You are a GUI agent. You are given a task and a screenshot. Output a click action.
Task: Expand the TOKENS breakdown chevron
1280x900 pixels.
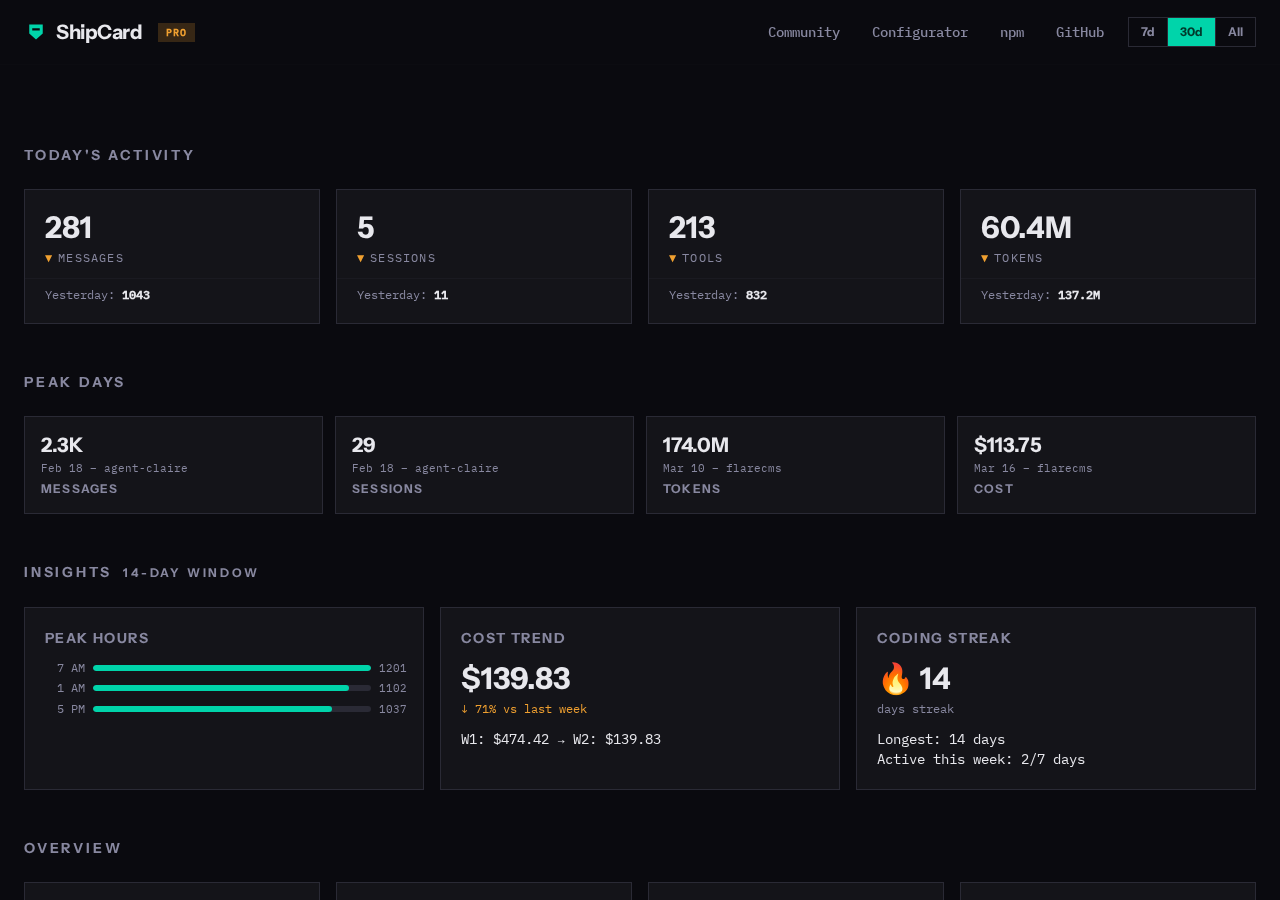click(984, 257)
